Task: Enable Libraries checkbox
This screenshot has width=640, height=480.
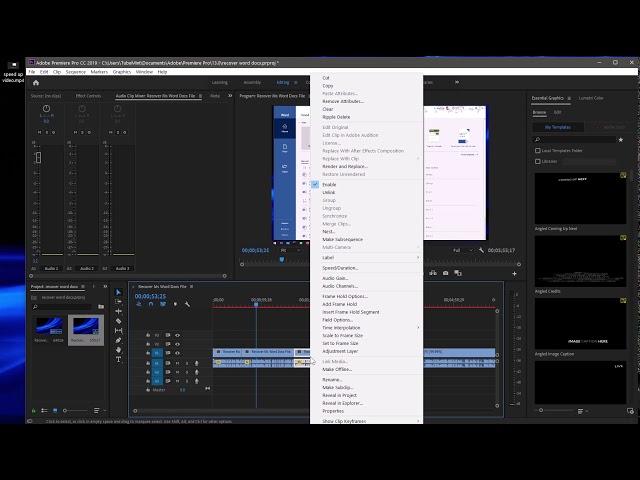Action: 538,161
